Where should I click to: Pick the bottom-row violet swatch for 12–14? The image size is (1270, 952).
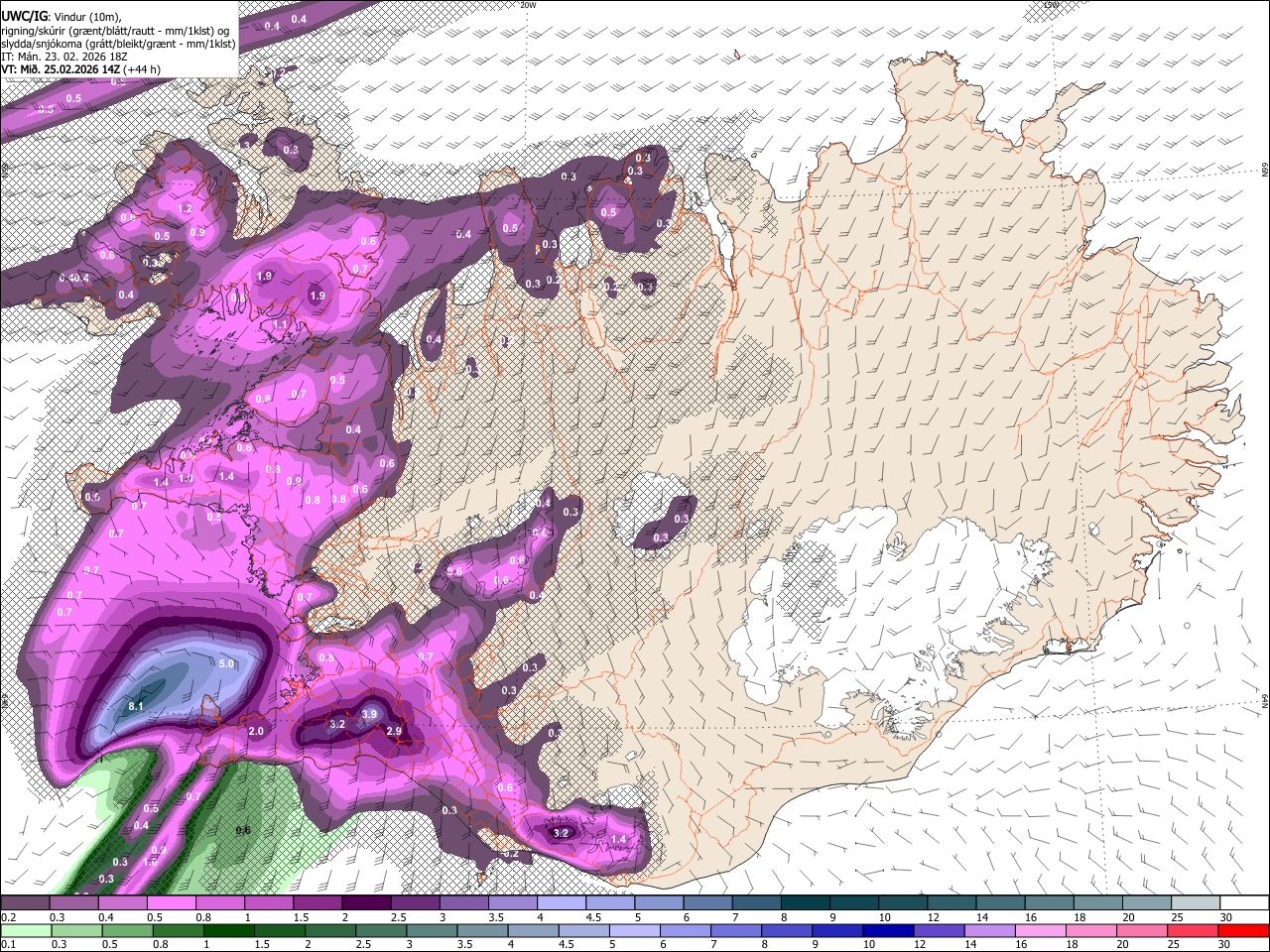[938, 930]
